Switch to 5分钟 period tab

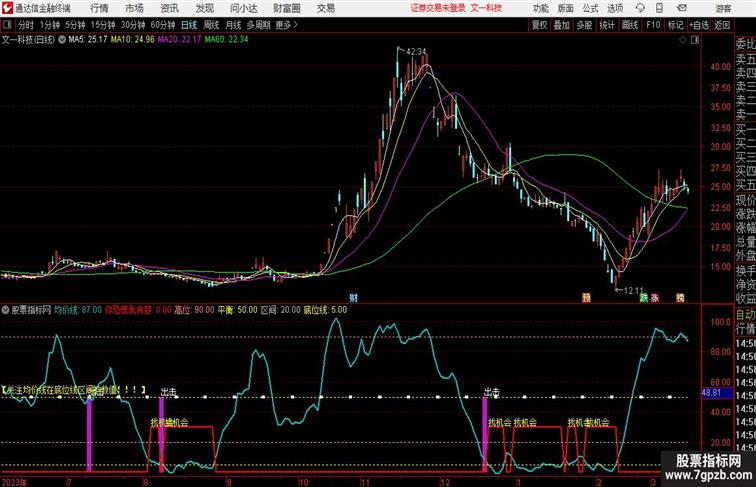pos(75,25)
